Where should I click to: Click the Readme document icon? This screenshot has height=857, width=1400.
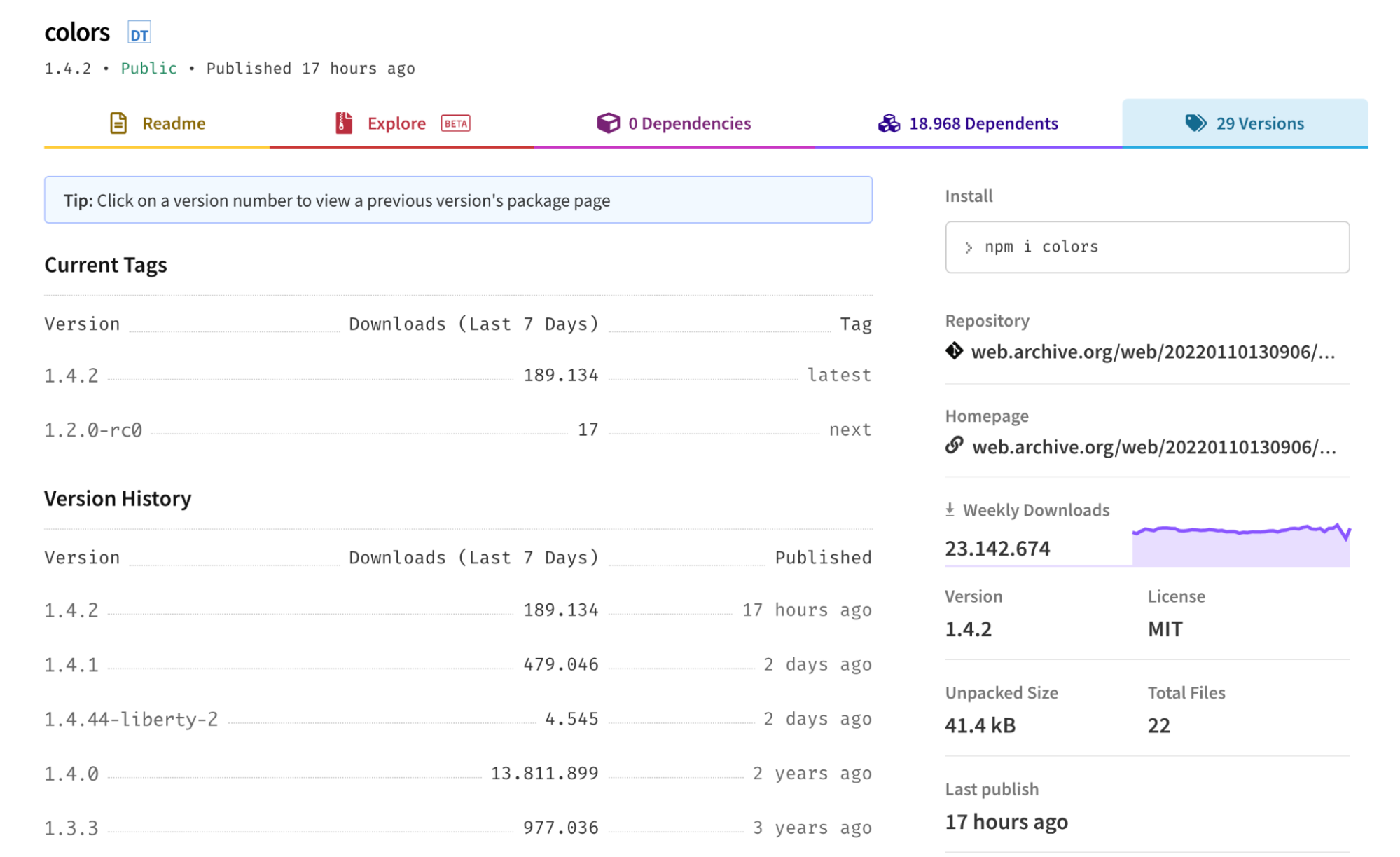click(x=118, y=123)
